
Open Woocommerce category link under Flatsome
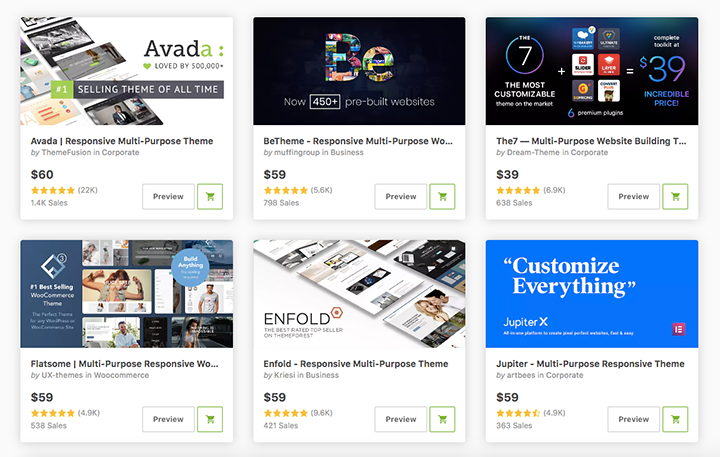pyautogui.click(x=121, y=375)
